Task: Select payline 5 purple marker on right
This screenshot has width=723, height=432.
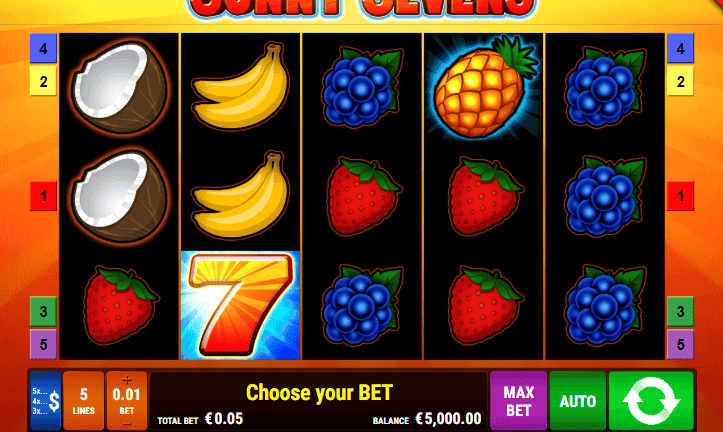Action: pyautogui.click(x=680, y=344)
